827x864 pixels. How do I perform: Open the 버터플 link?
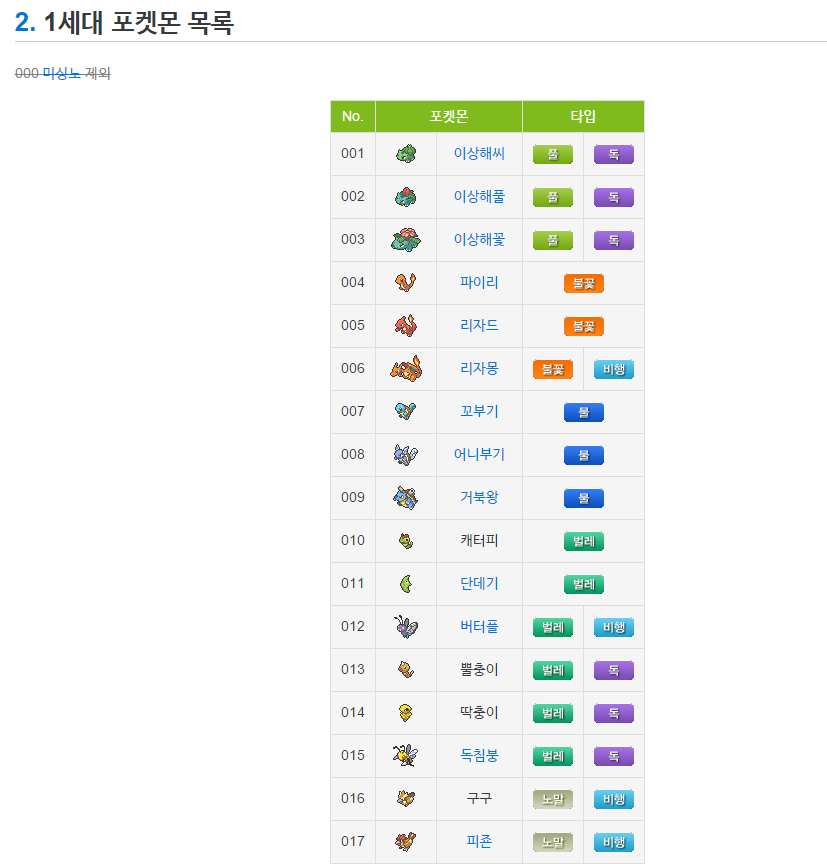click(479, 626)
